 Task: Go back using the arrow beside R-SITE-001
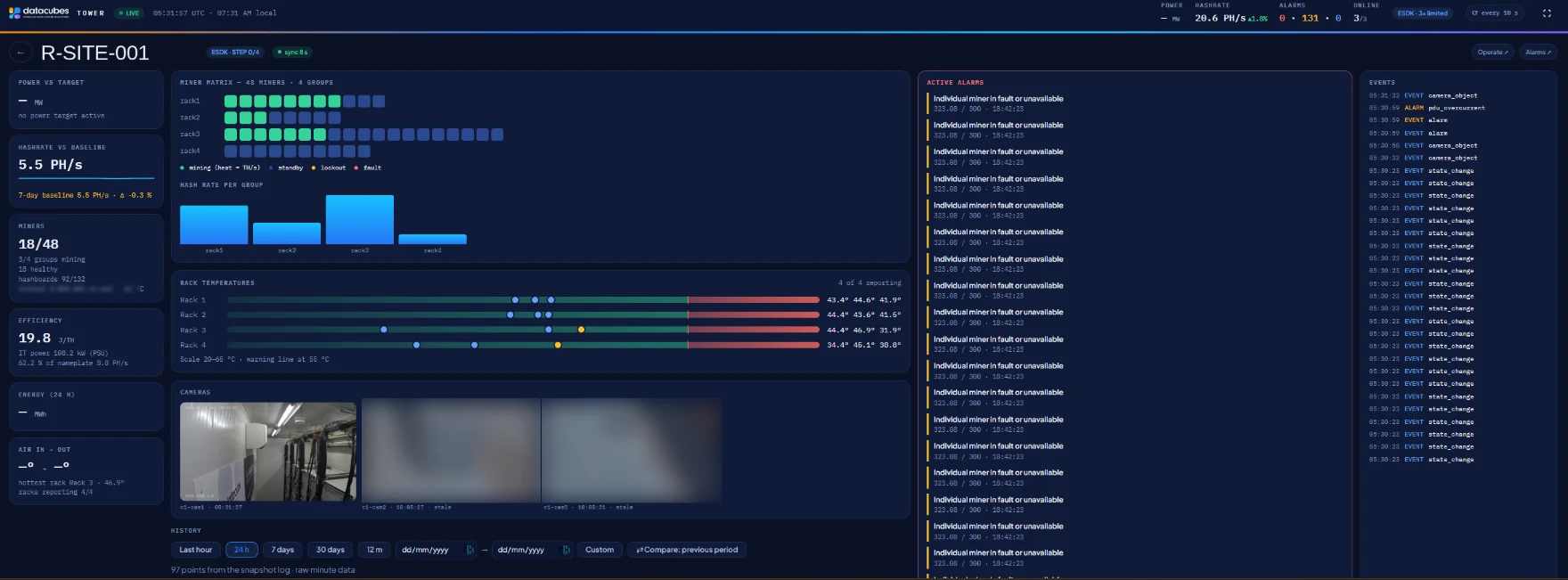(x=20, y=53)
